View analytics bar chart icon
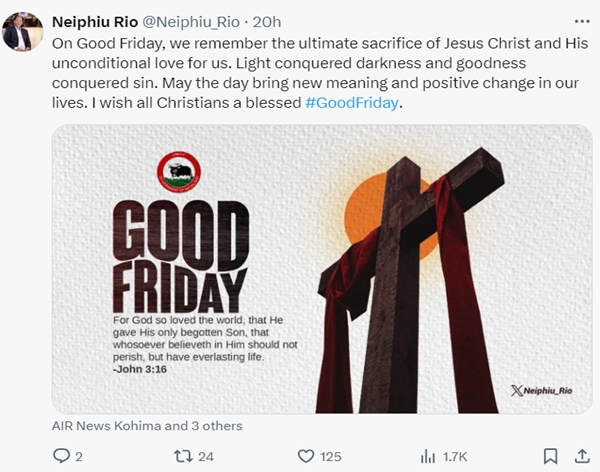 click(428, 456)
